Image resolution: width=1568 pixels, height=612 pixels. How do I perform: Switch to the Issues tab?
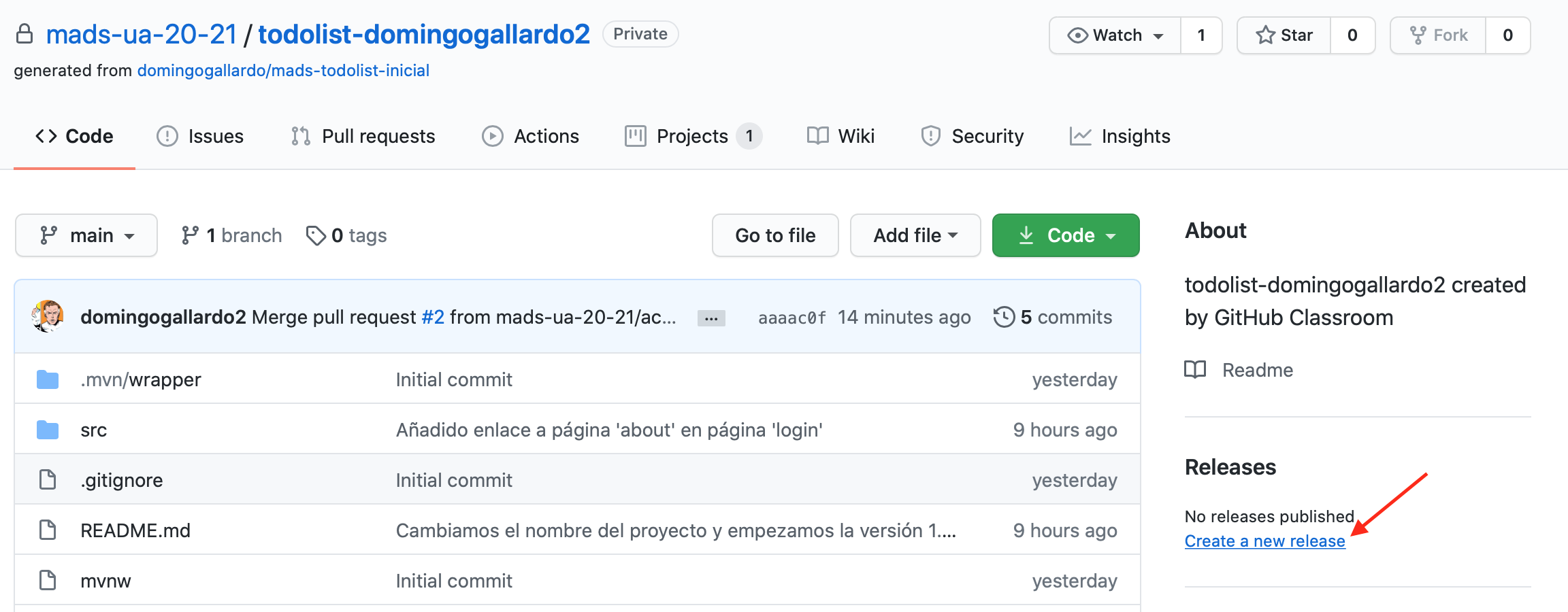pyautogui.click(x=200, y=136)
